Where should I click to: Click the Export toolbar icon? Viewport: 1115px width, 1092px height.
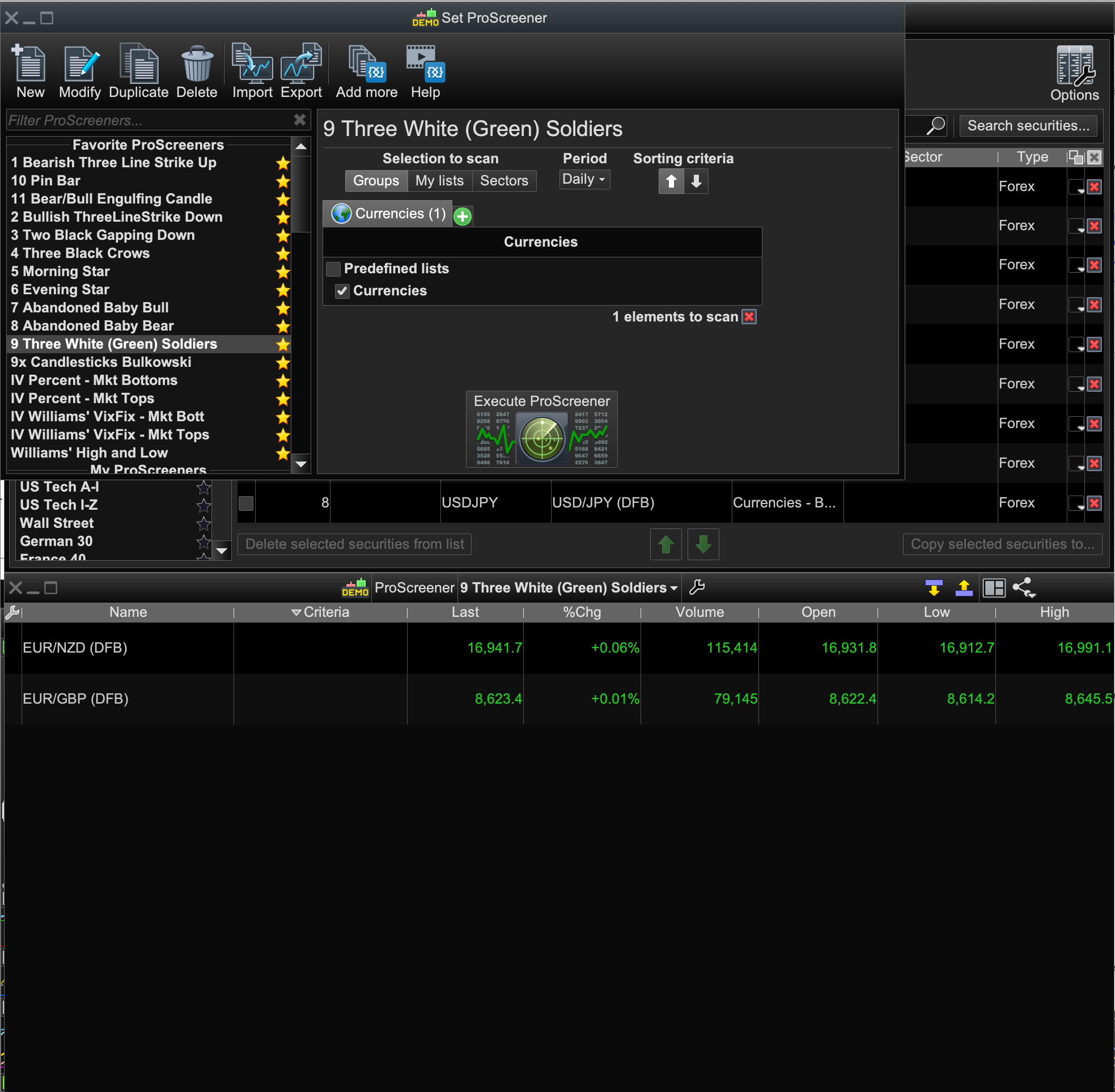[301, 64]
